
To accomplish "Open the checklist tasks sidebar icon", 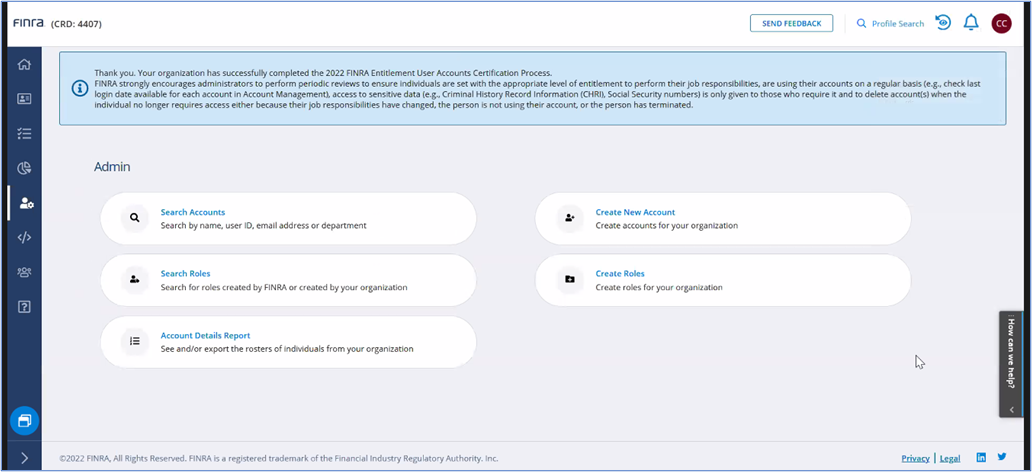I will pyautogui.click(x=24, y=133).
